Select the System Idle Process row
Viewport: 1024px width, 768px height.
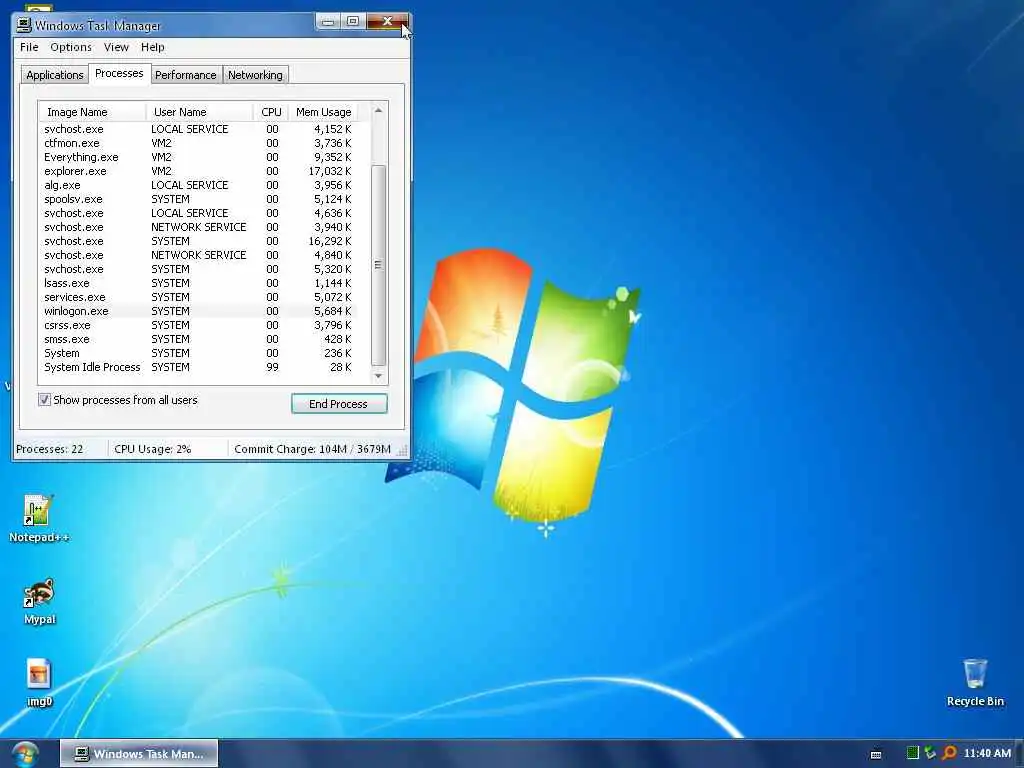click(x=198, y=367)
